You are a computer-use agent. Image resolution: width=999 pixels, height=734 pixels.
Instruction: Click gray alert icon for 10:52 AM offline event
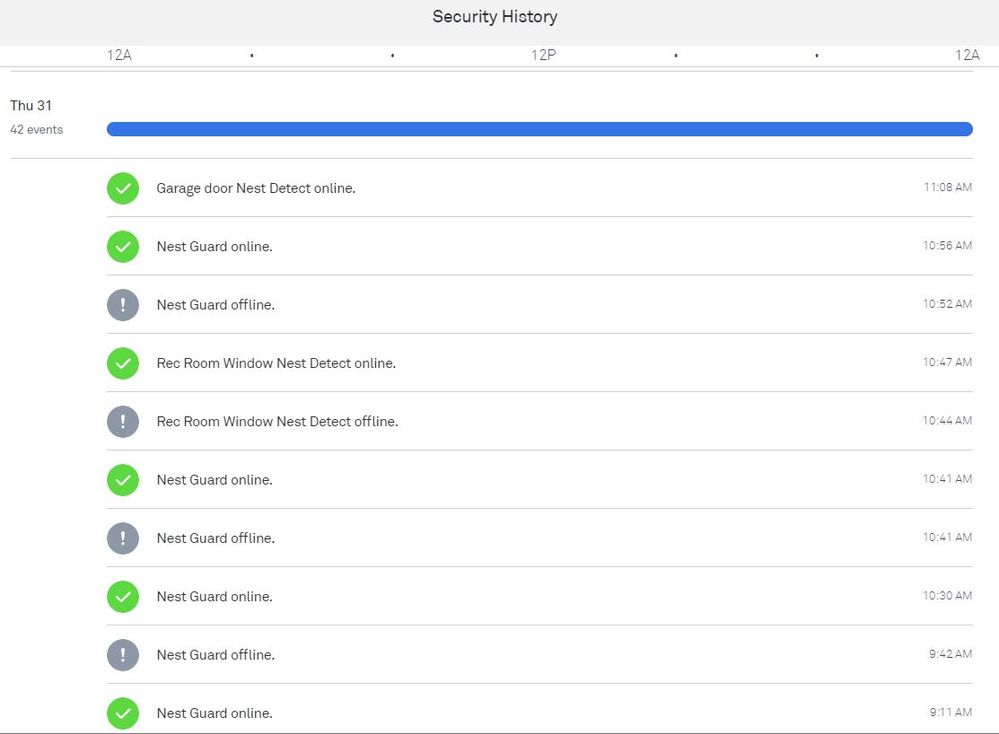(123, 305)
